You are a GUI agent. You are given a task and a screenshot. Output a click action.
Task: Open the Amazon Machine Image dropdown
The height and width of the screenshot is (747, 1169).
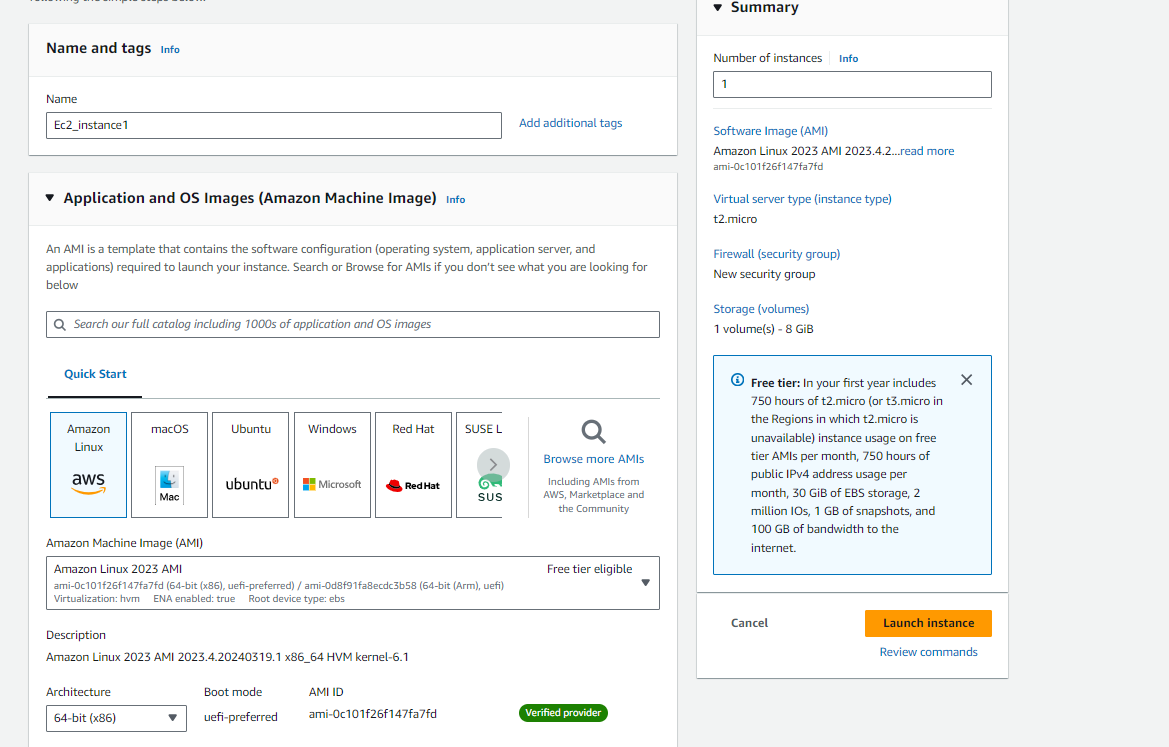(x=645, y=581)
